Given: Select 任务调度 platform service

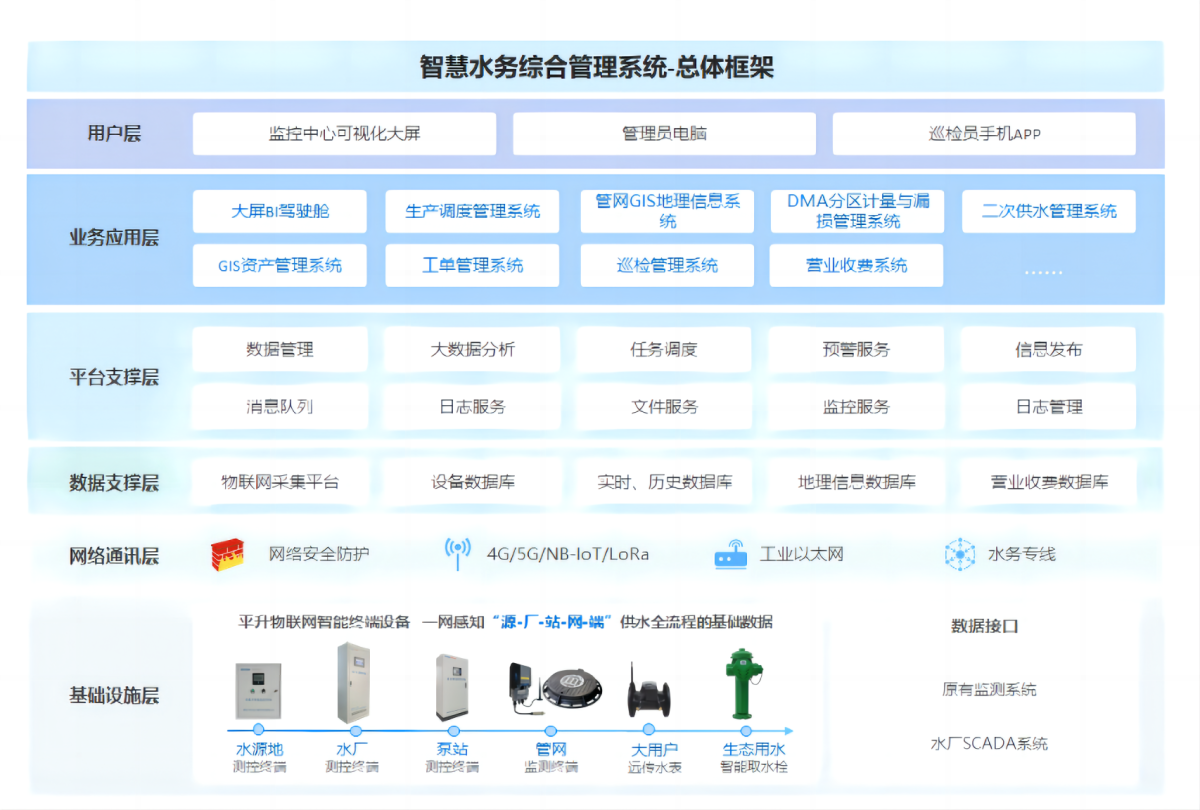Looking at the screenshot, I should click(664, 349).
